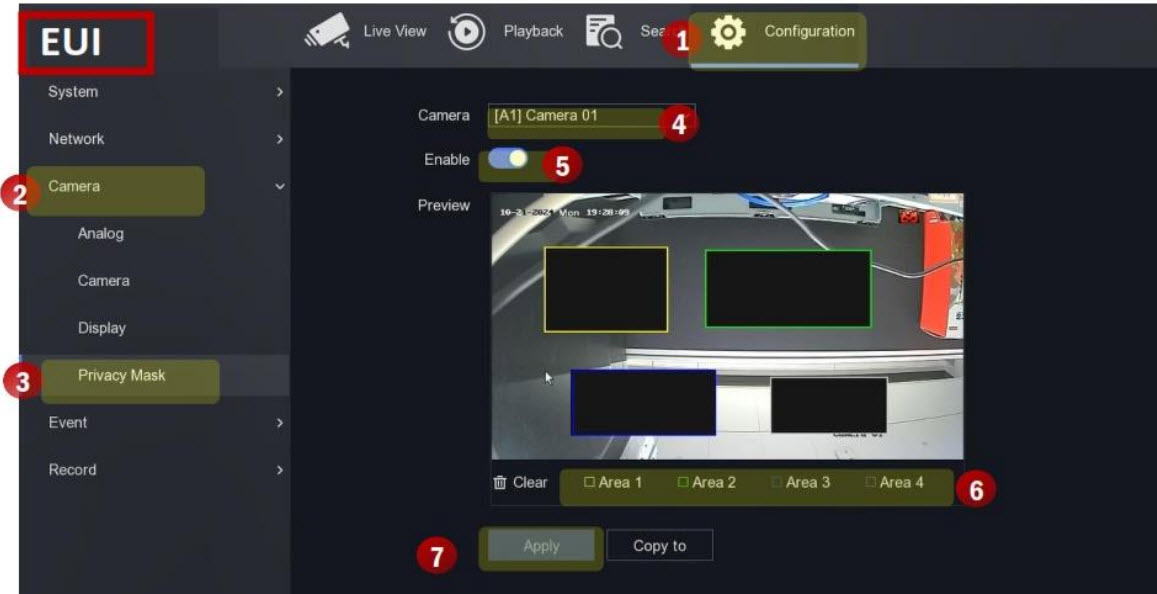Image resolution: width=1157 pixels, height=594 pixels.
Task: Switch to Playback tab
Action: point(533,32)
